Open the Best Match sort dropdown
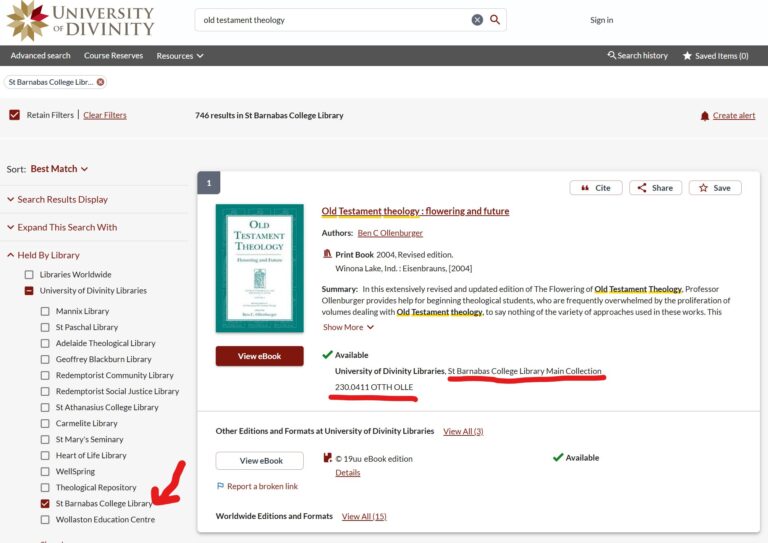768x543 pixels. coord(59,169)
